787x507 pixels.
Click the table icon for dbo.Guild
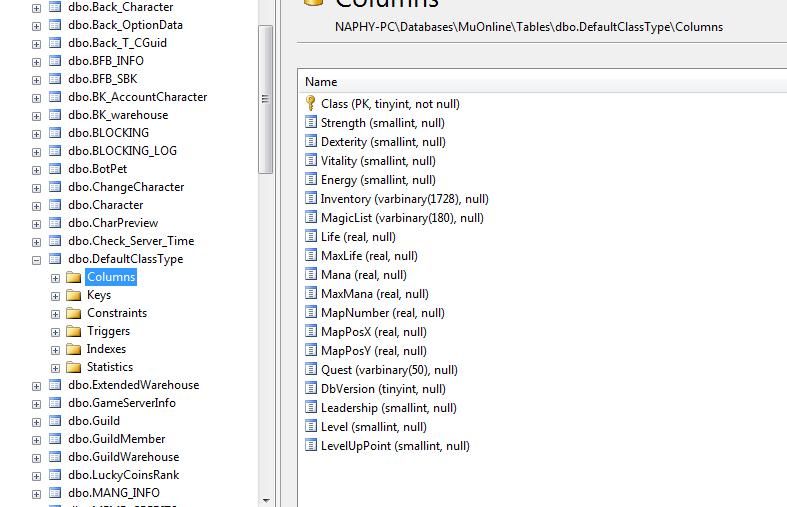pyautogui.click(x=55, y=421)
